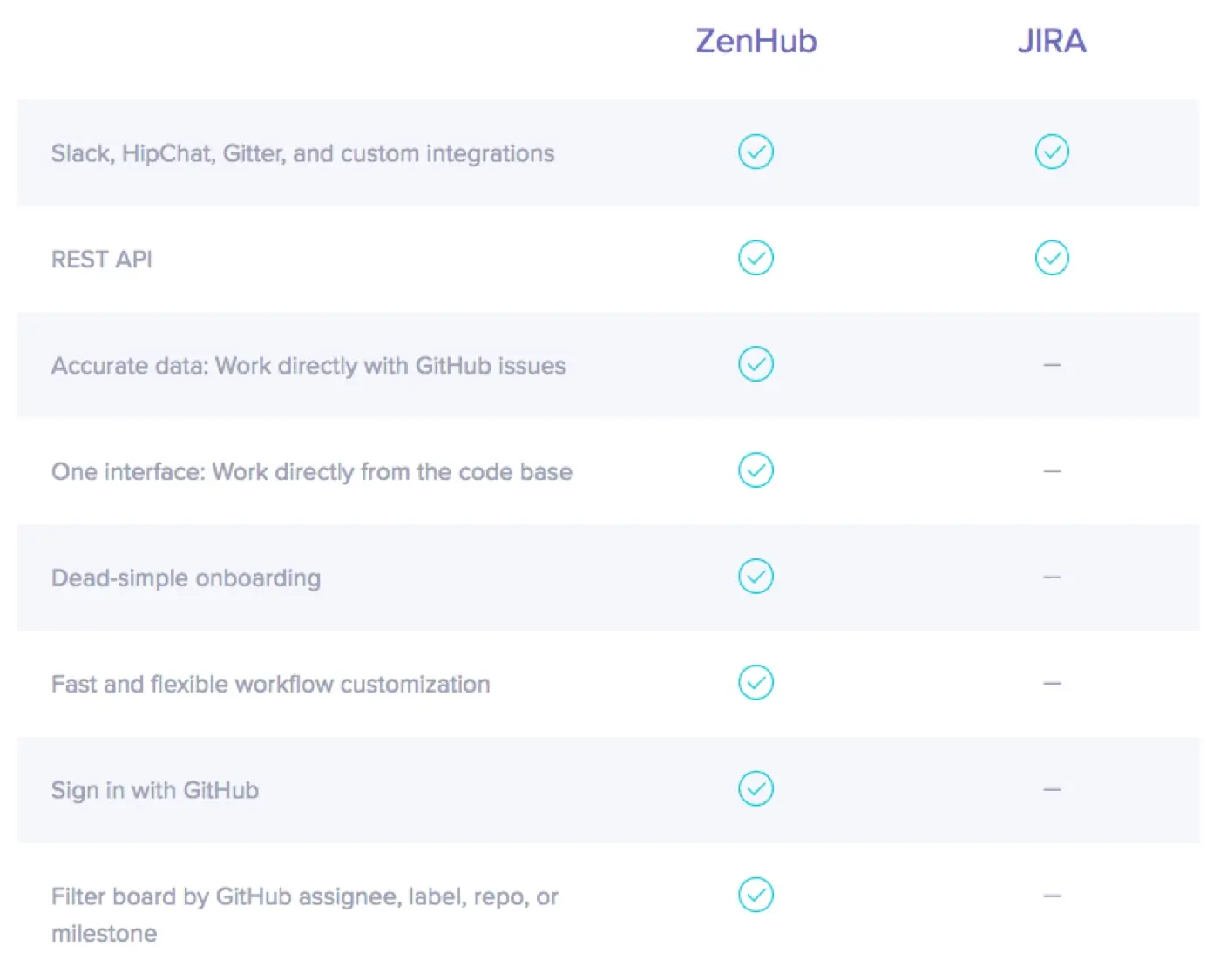Select the 'Sign in with GitHub' label
This screenshot has width=1220, height=980.
point(154,790)
